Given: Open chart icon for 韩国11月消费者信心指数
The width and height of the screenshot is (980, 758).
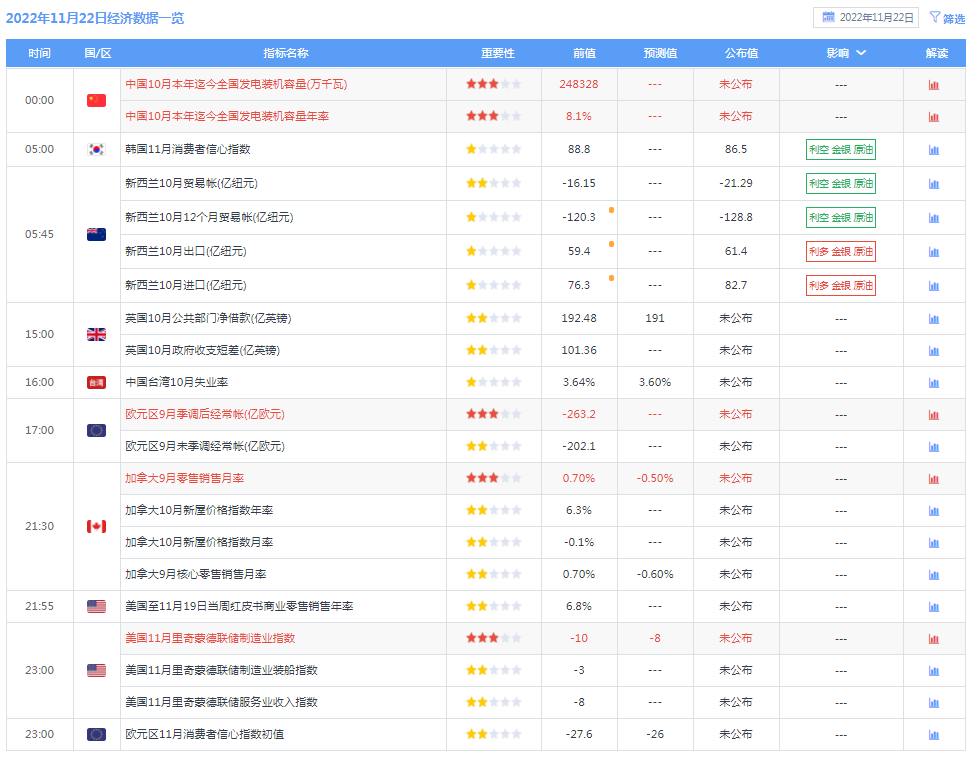Looking at the screenshot, I should click(934, 150).
